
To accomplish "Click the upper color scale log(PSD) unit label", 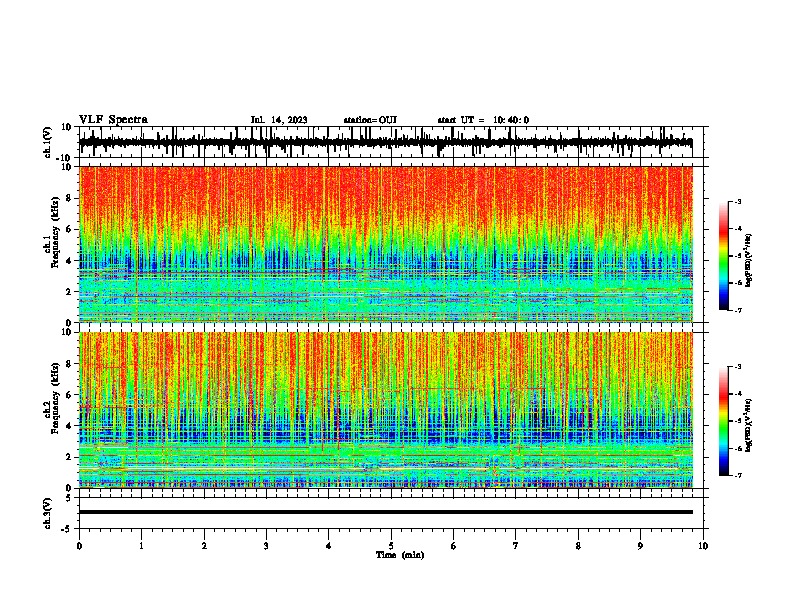I will click(x=749, y=260).
